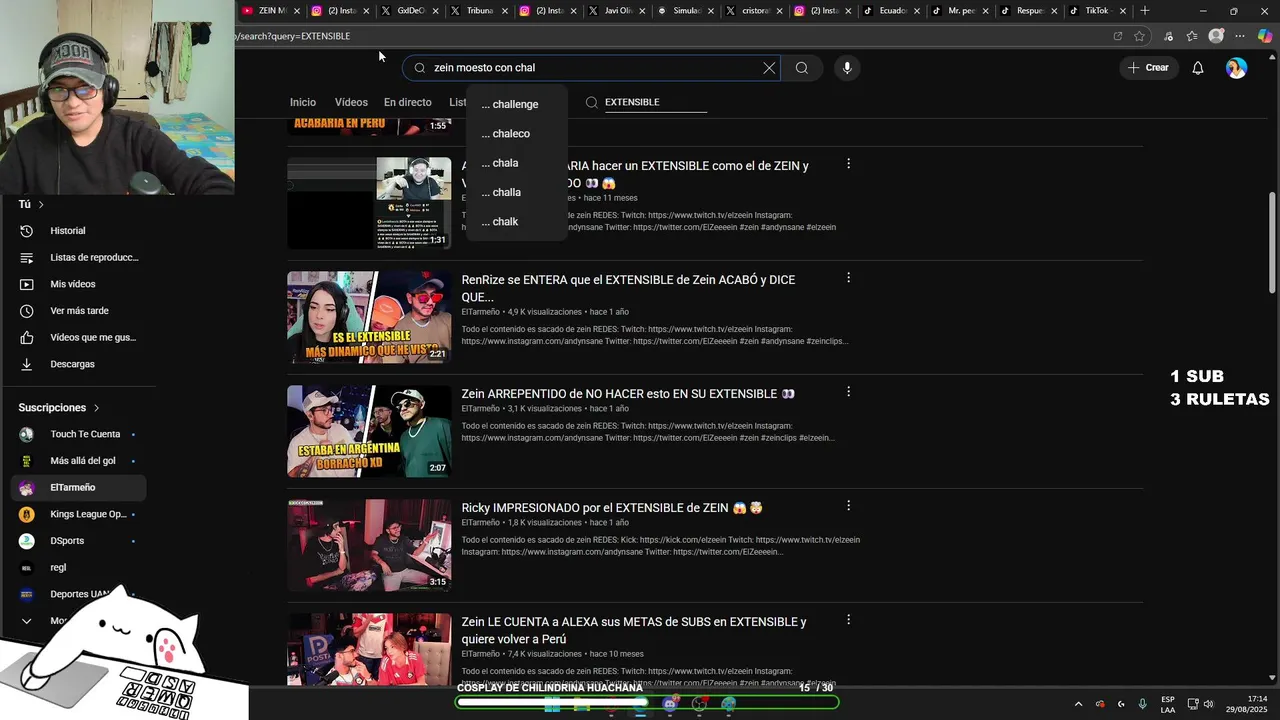
Task: Open the Más allá del gol subscription
Action: (x=78, y=461)
